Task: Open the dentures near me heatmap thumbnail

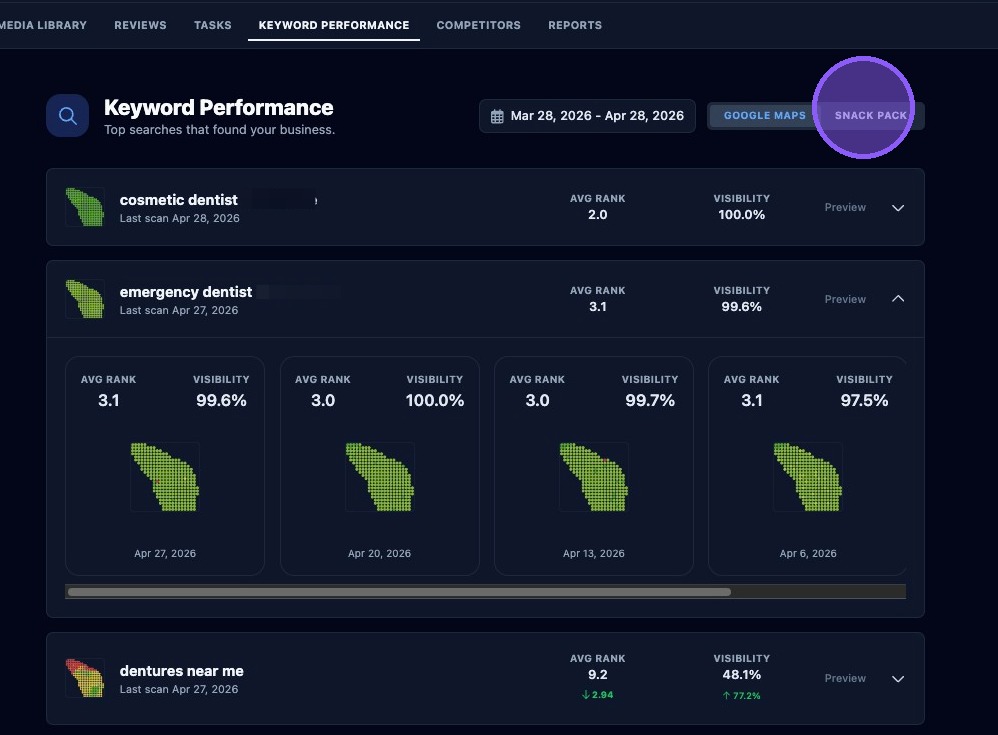Action: [85, 678]
